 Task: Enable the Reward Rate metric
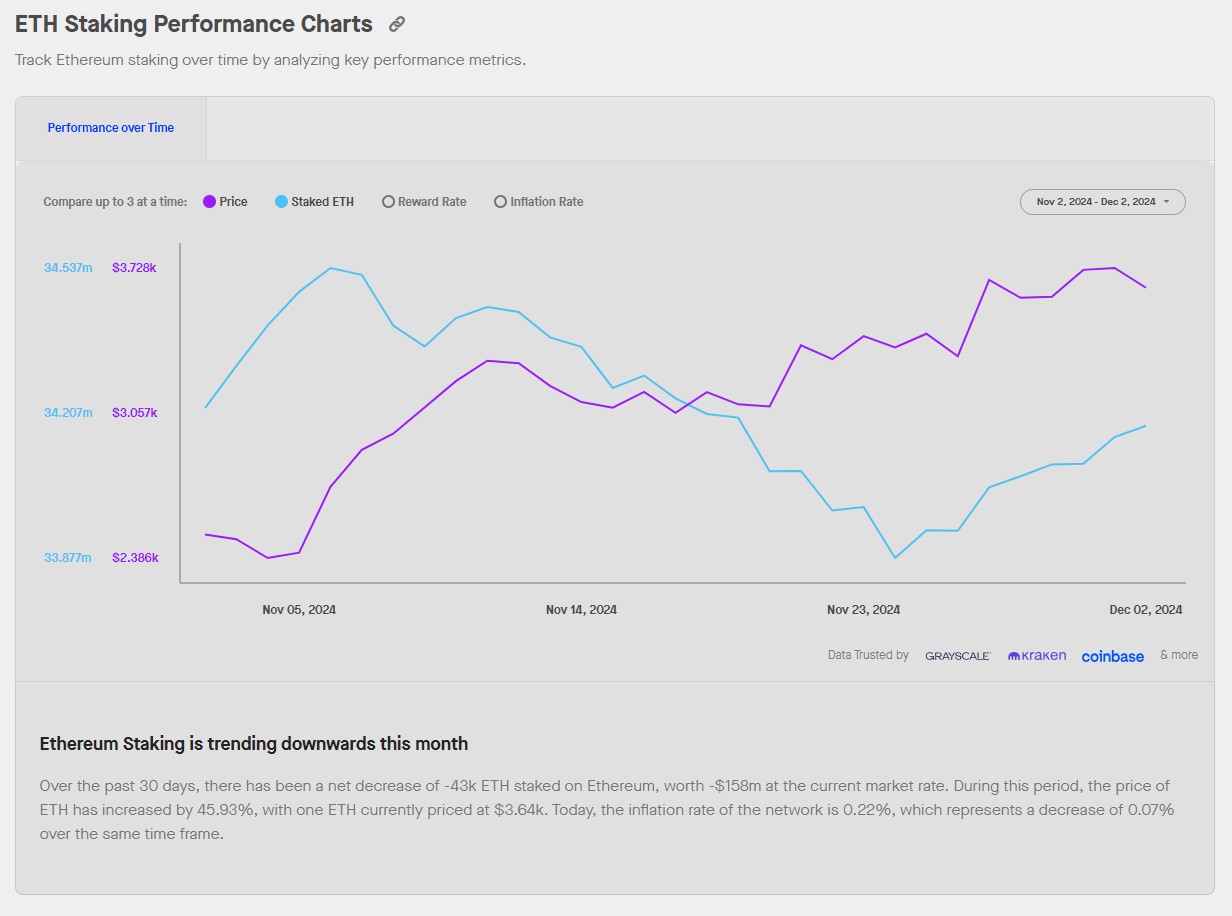tap(424, 202)
